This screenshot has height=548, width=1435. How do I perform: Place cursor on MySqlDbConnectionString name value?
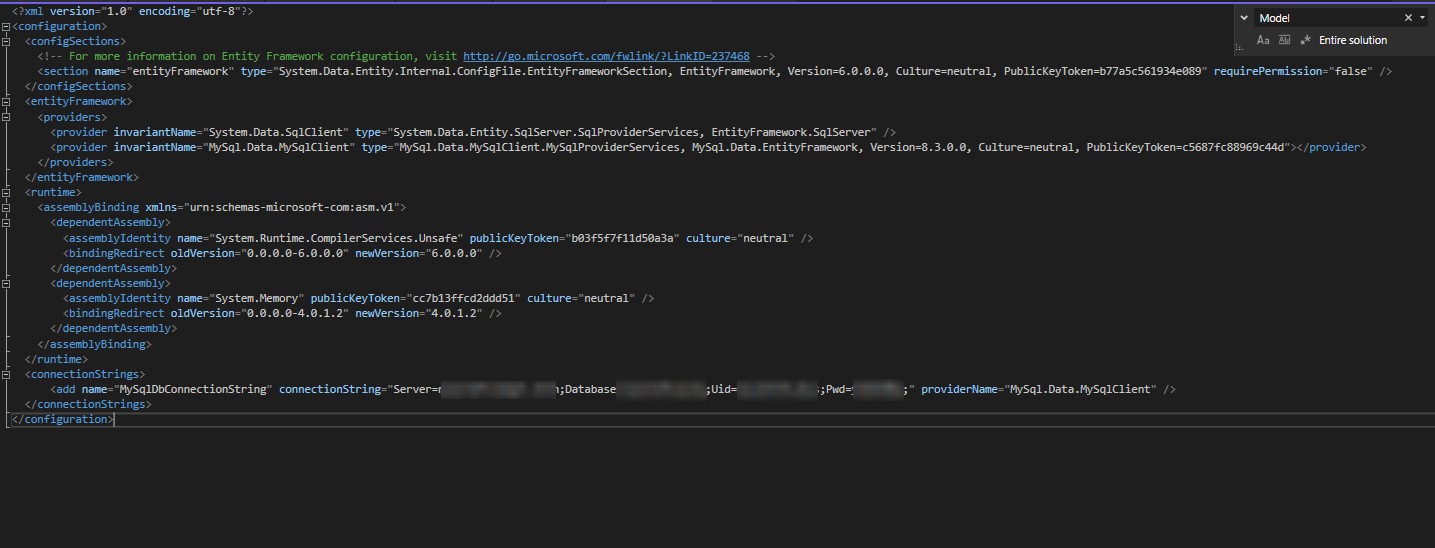[194, 389]
